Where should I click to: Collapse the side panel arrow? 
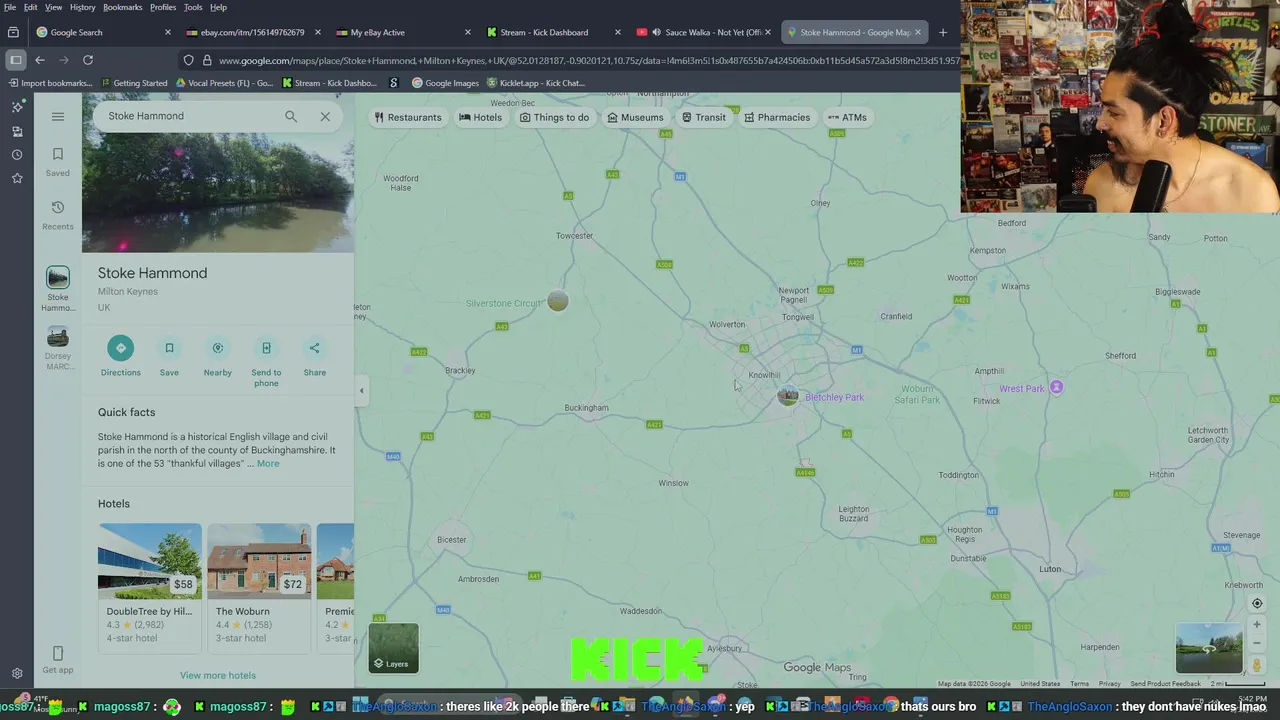[361, 391]
